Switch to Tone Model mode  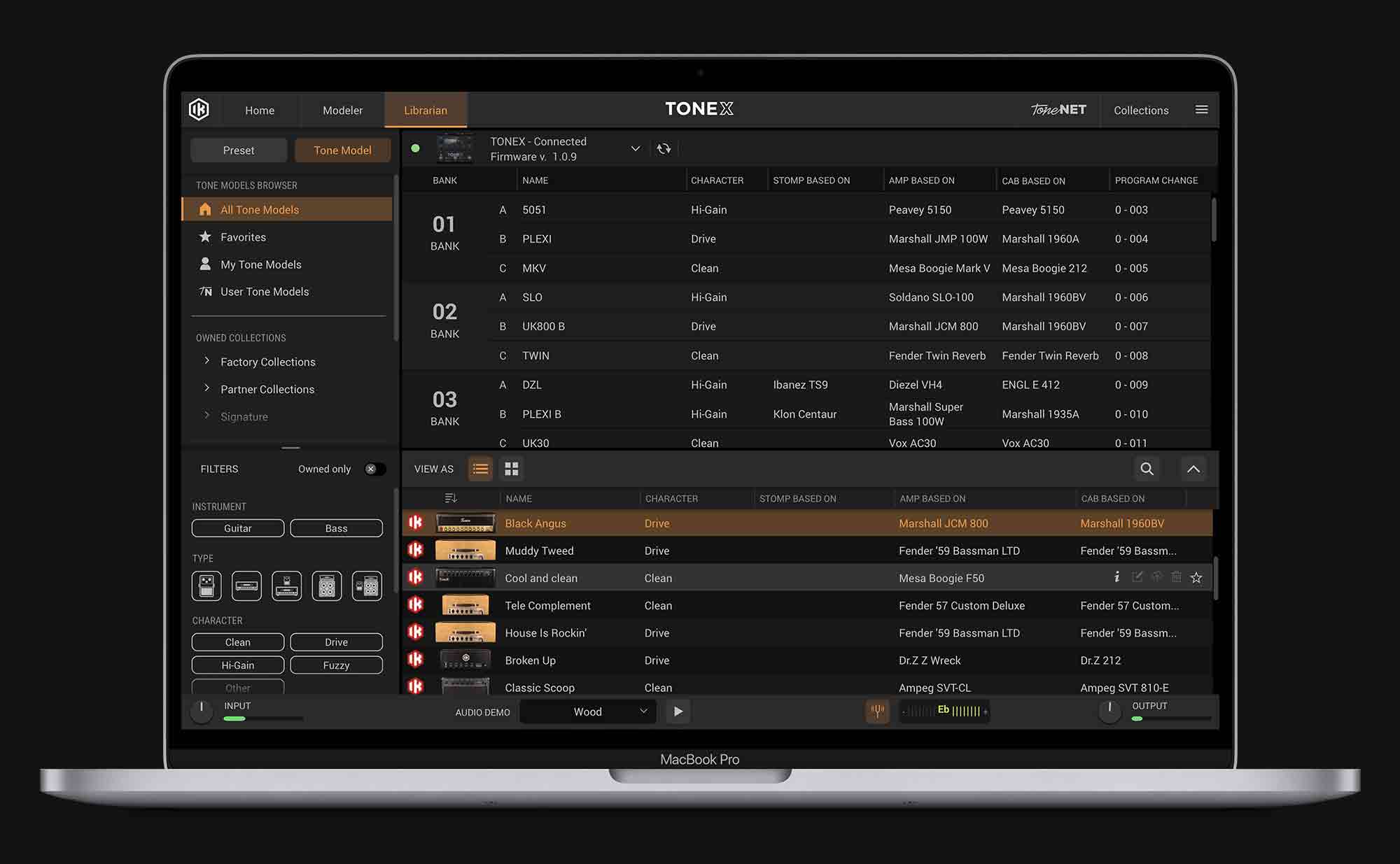(x=342, y=150)
